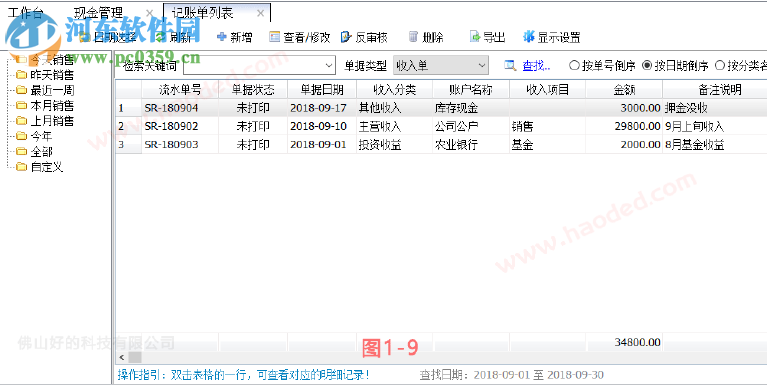
Task: Open the 单据类型 收入单 dropdown
Action: (441, 65)
